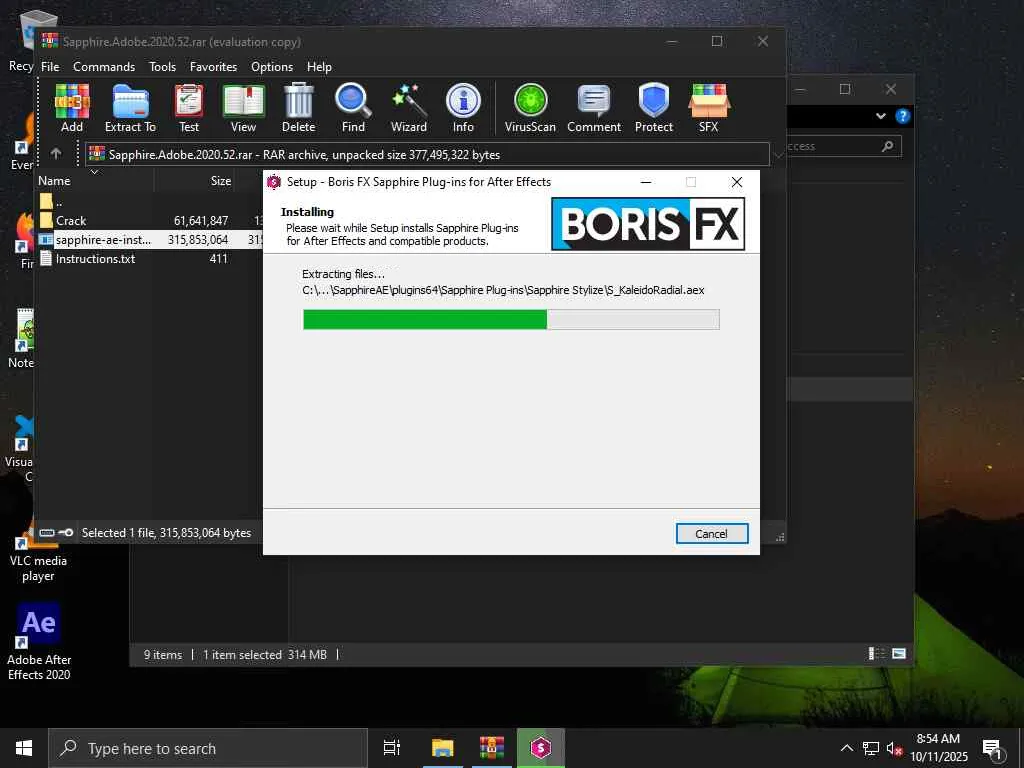The height and width of the screenshot is (768, 1024).
Task: Click the Extract To toolbar icon
Action: (131, 108)
